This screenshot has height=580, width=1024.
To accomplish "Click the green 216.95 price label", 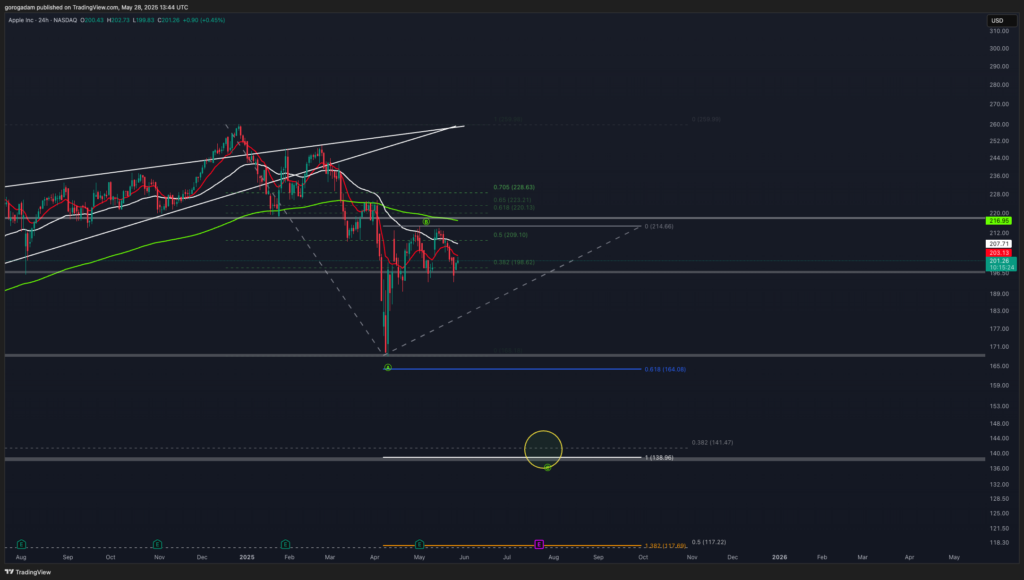I will (1000, 220).
